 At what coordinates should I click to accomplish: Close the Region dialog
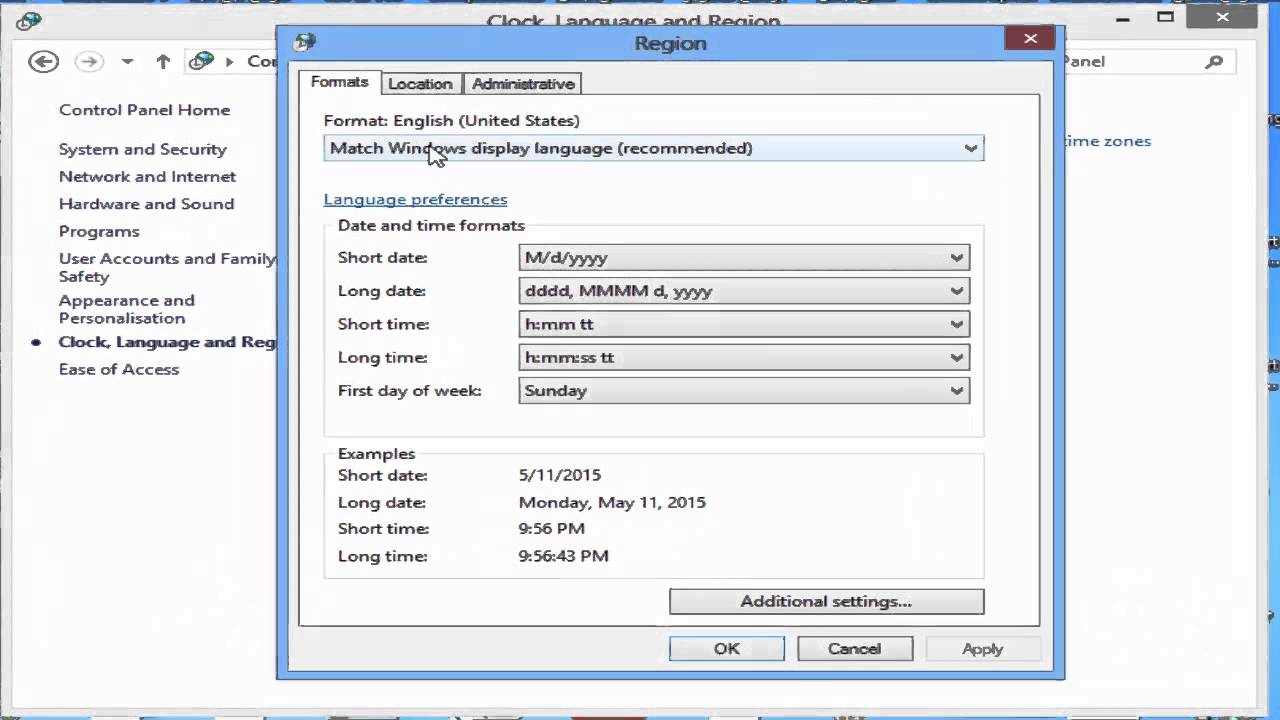pyautogui.click(x=1030, y=39)
